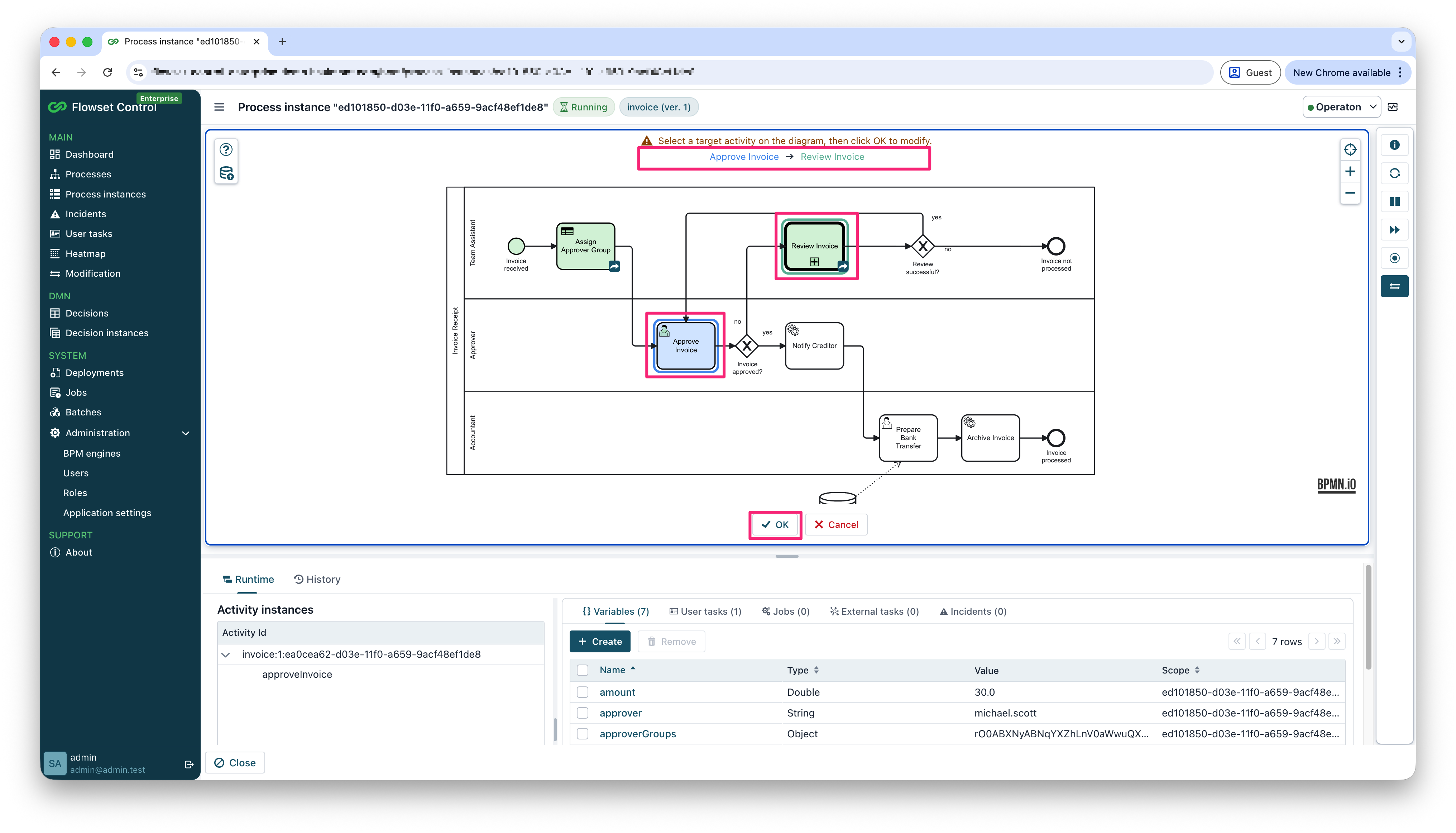This screenshot has width=1456, height=833.
Task: Tick the select-all variables checkbox
Action: (x=582, y=670)
